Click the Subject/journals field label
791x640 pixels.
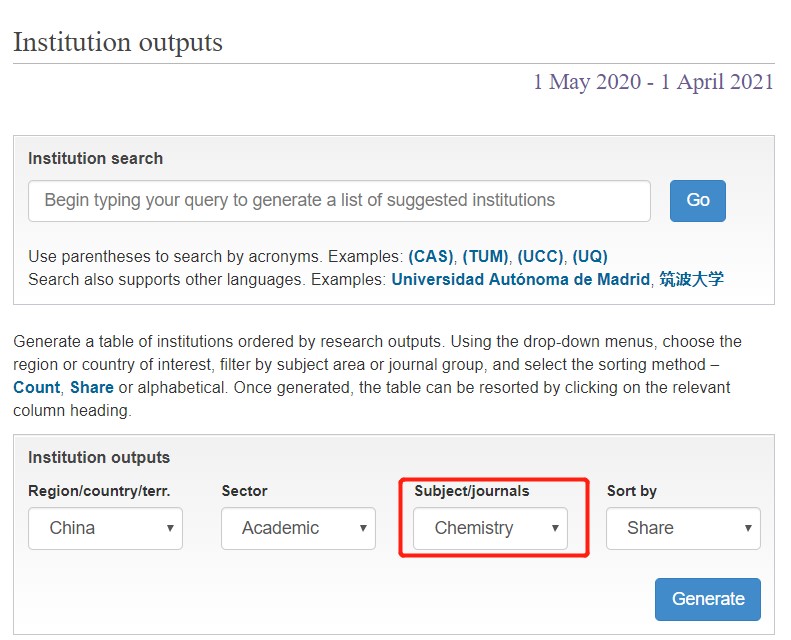coord(472,491)
